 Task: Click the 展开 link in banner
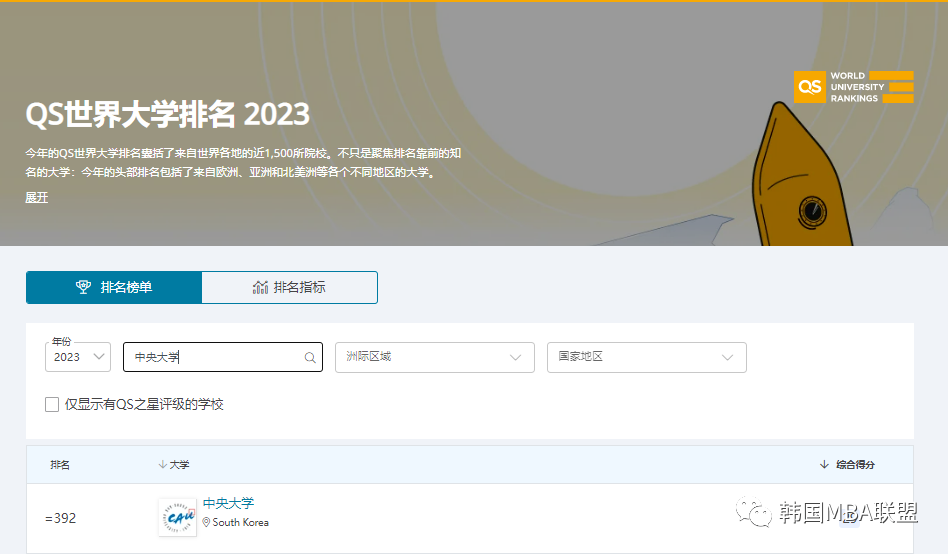tap(36, 197)
